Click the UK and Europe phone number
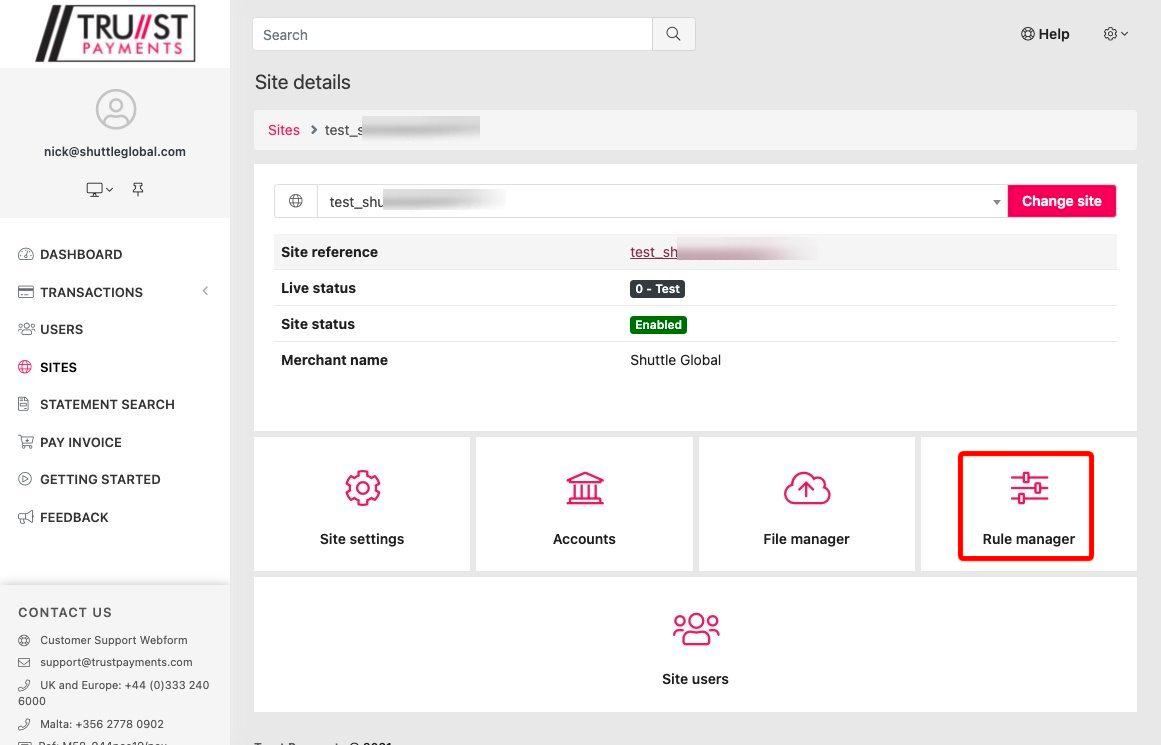This screenshot has height=745, width=1161. (x=113, y=692)
